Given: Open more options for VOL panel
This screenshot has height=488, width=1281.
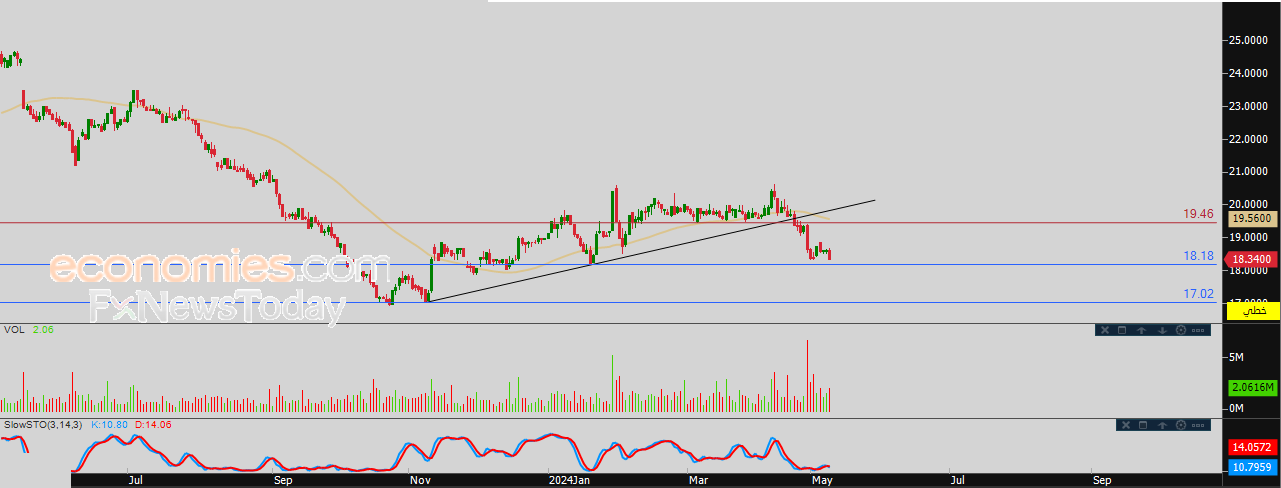Looking at the screenshot, I should pyautogui.click(x=1198, y=330).
